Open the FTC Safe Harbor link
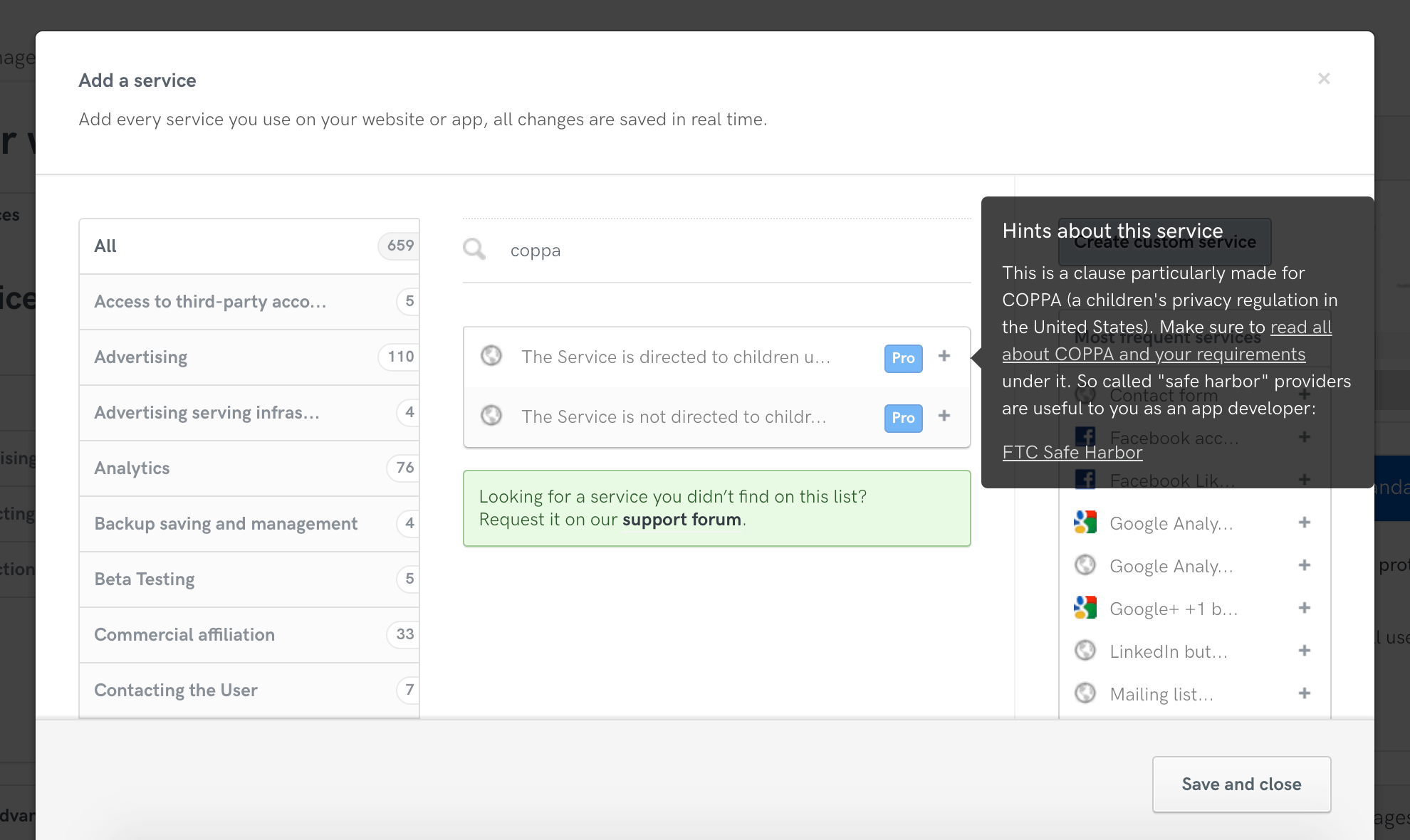The width and height of the screenshot is (1410, 840). 1072,452
